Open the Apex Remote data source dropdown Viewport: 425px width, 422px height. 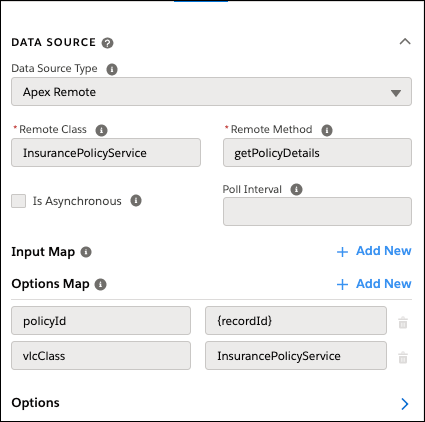pyautogui.click(x=211, y=92)
